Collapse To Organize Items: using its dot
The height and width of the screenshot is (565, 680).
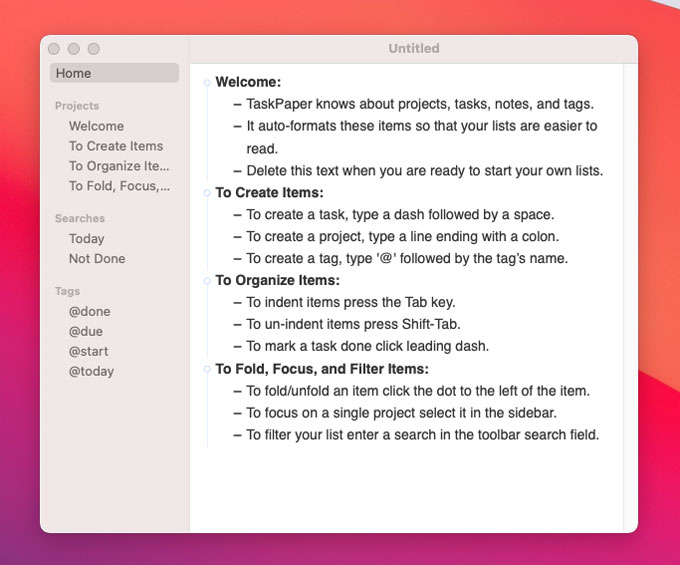click(207, 281)
